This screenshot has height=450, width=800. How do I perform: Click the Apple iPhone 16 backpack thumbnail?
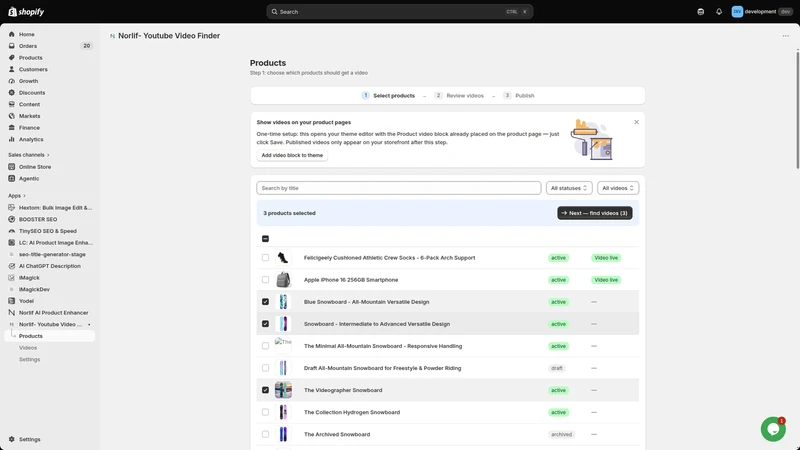pyautogui.click(x=283, y=280)
